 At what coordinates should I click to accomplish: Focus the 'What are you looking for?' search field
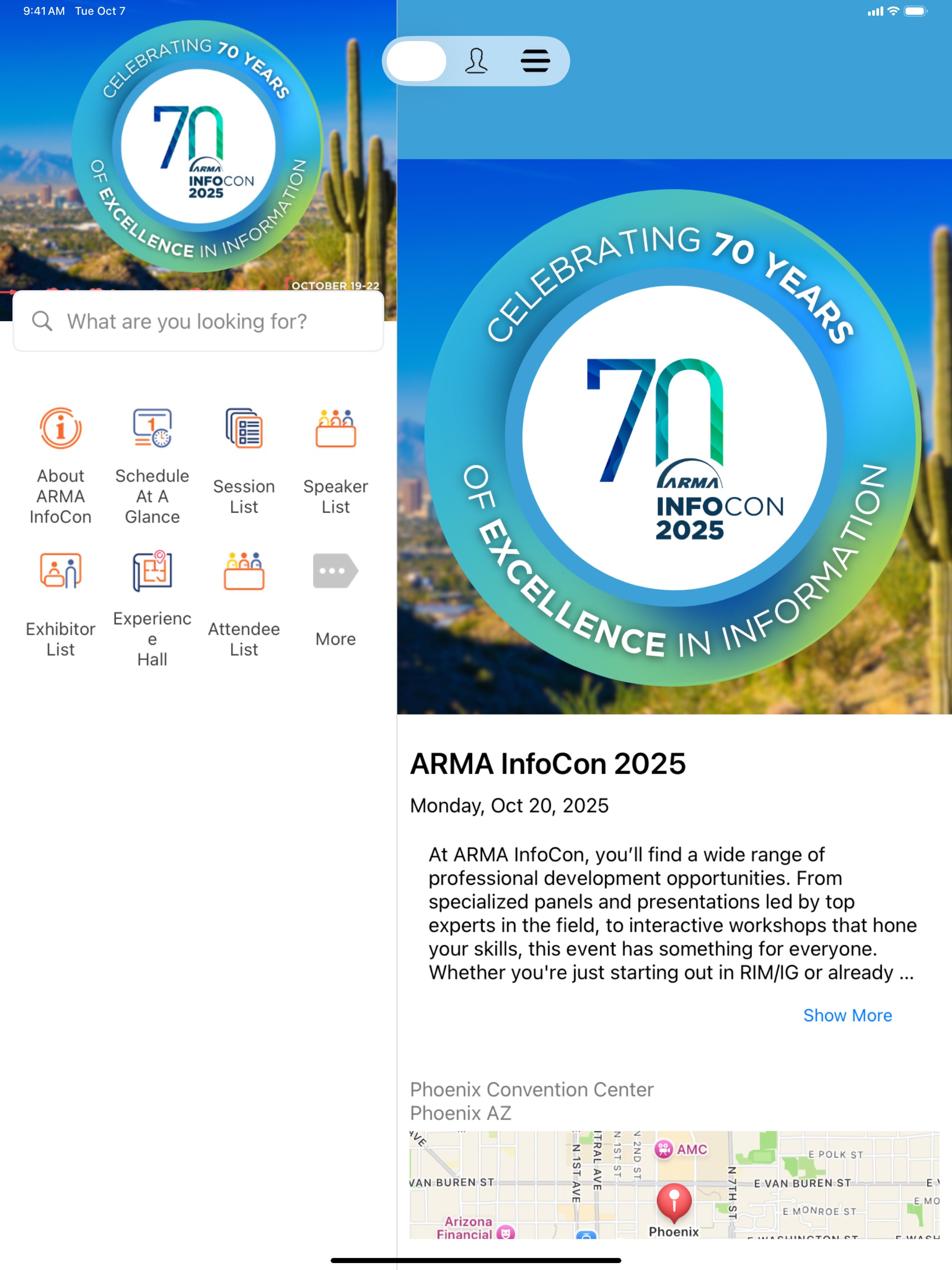pos(198,321)
